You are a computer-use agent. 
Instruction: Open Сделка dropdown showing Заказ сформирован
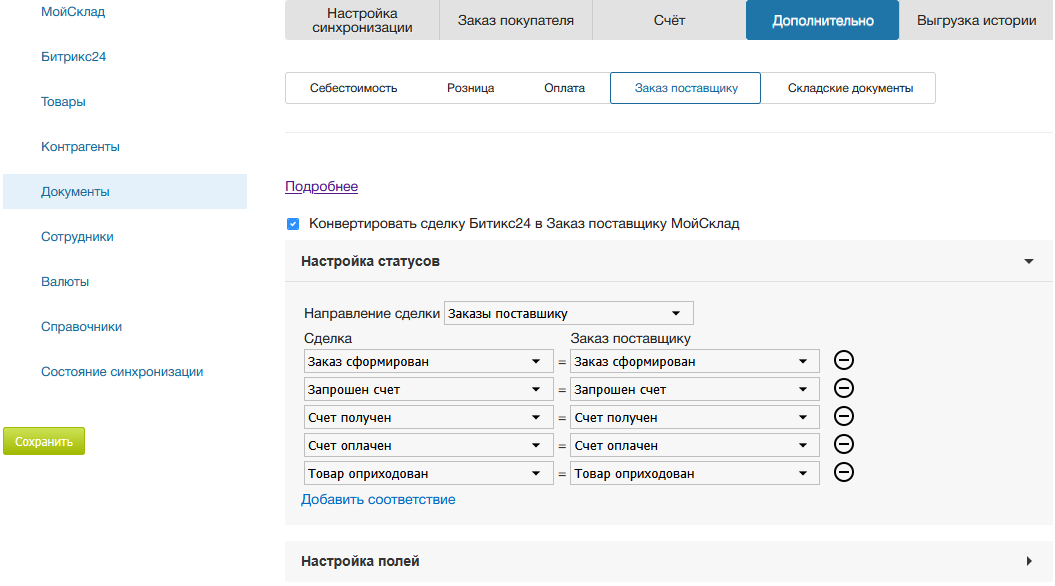coord(428,362)
